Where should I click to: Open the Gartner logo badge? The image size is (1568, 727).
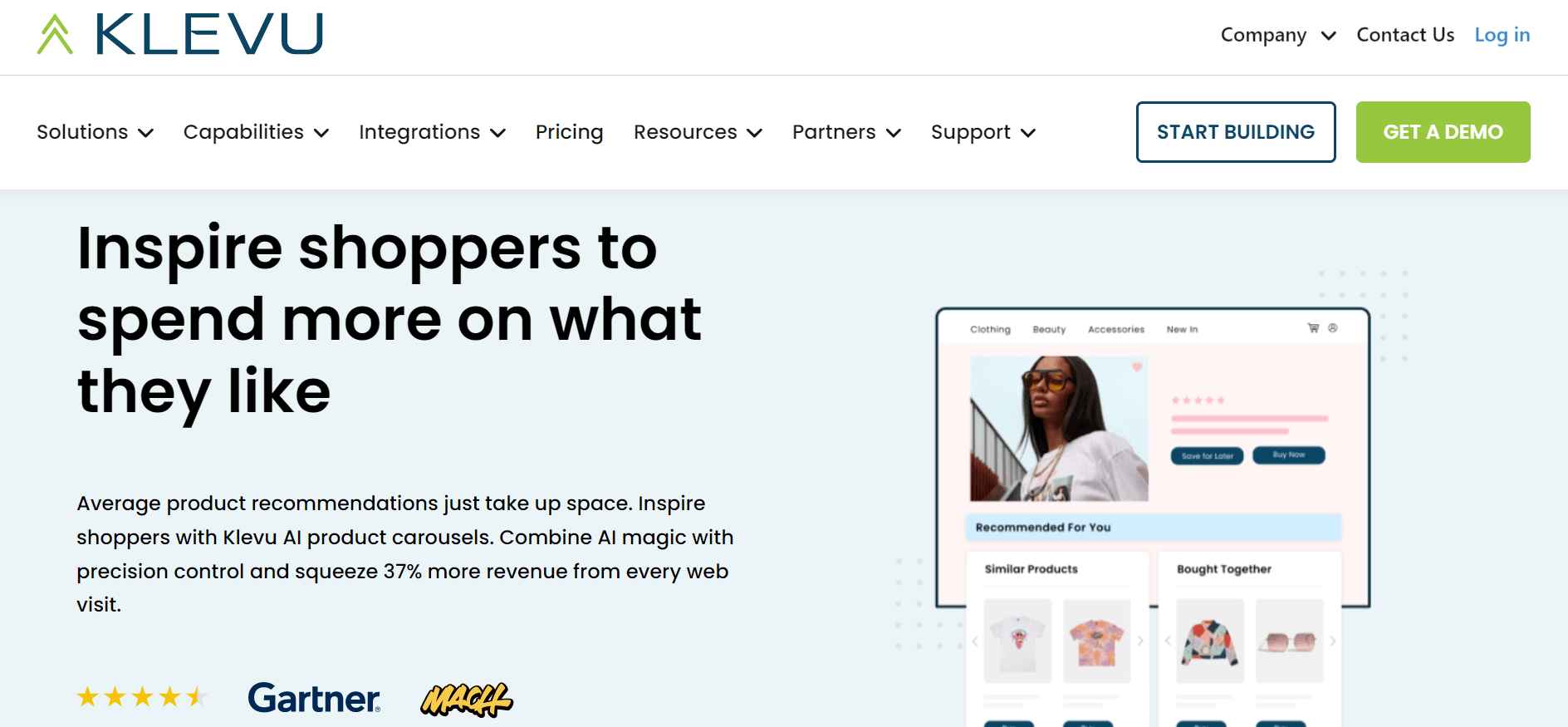pos(314,698)
